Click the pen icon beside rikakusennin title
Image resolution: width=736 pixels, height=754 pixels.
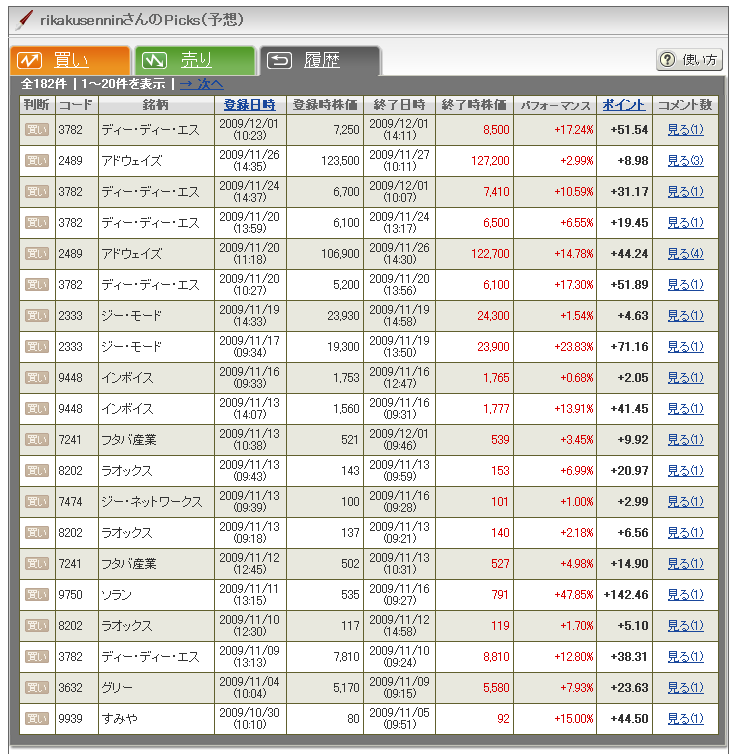[x=24, y=20]
